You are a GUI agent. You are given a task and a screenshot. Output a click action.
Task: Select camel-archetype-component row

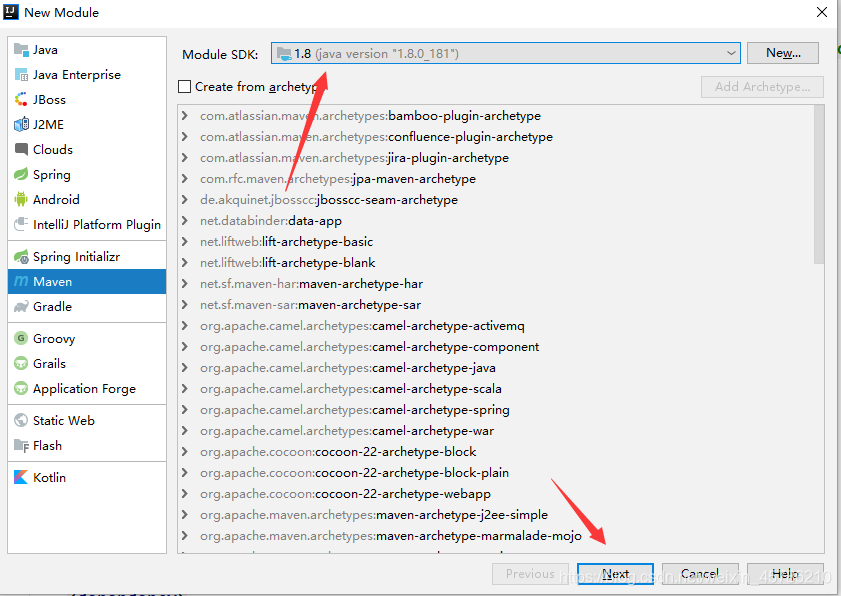(496, 347)
